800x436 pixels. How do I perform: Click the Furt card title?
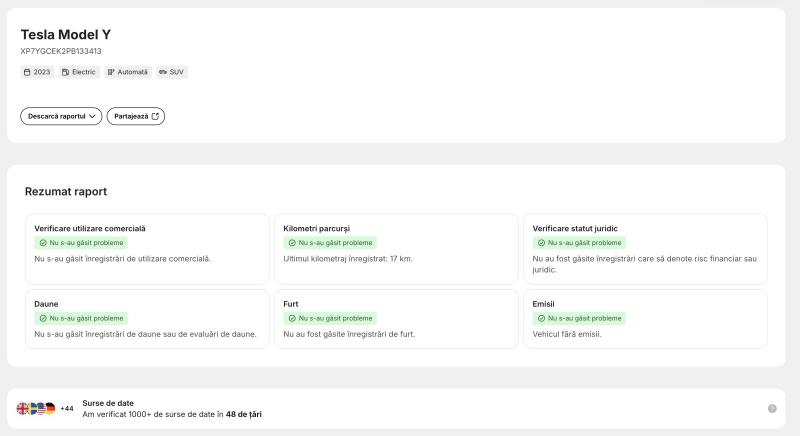click(291, 304)
